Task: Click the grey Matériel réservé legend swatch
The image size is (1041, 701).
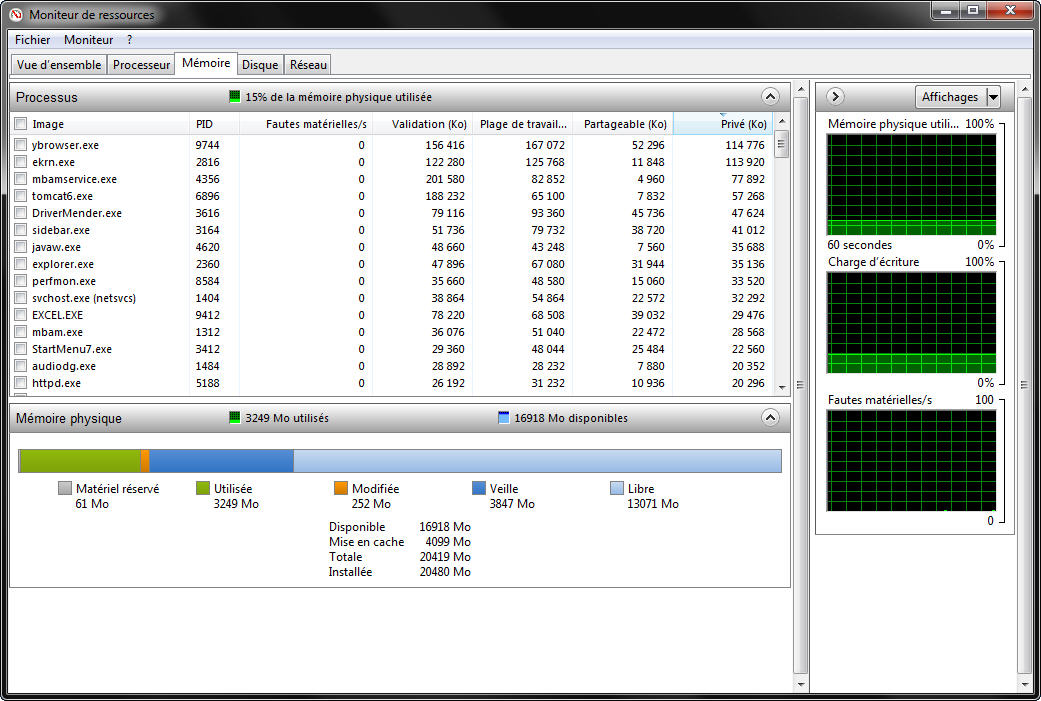Action: pyautogui.click(x=64, y=489)
